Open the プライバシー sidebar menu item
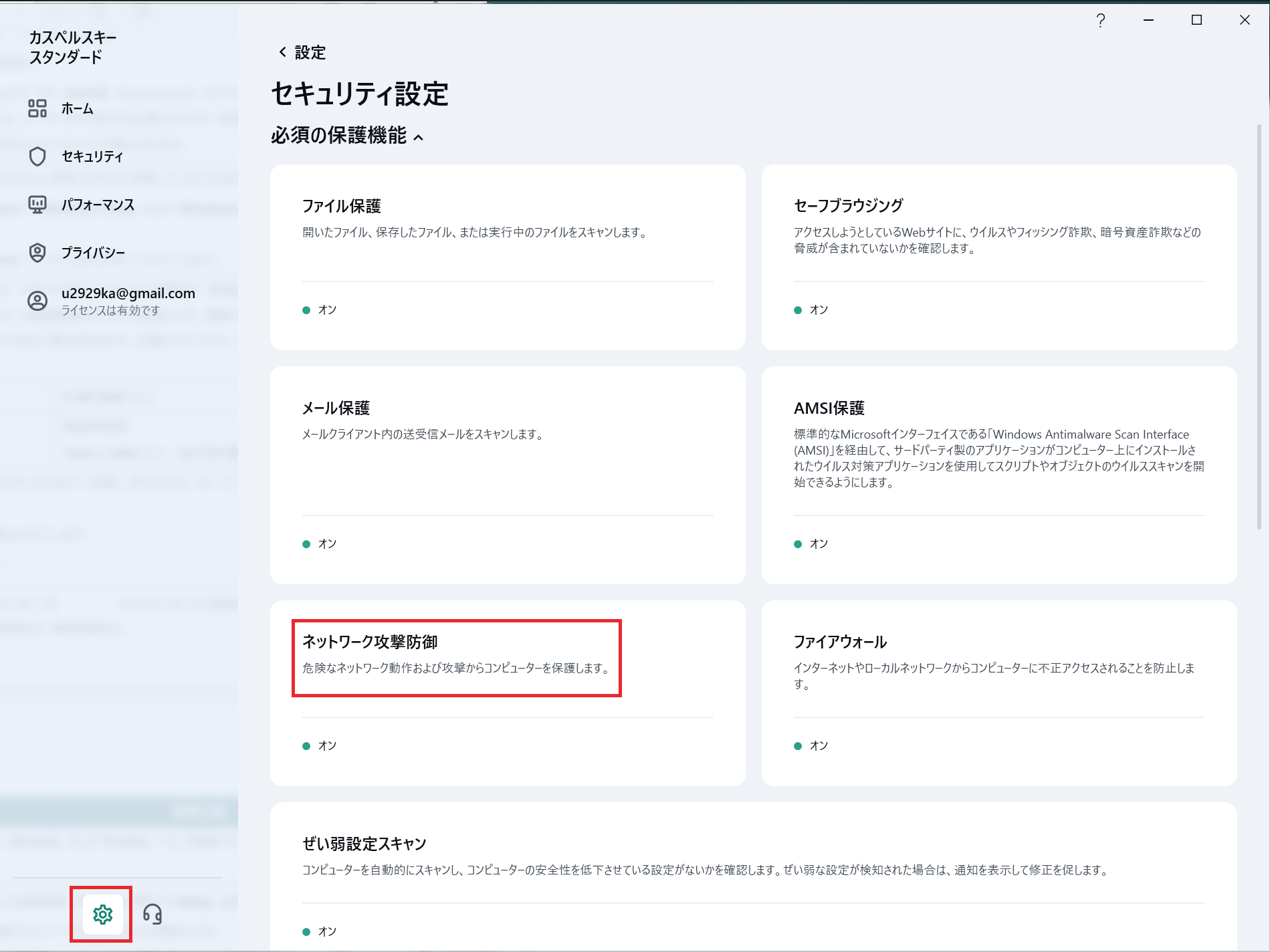This screenshot has width=1270, height=952. [94, 253]
